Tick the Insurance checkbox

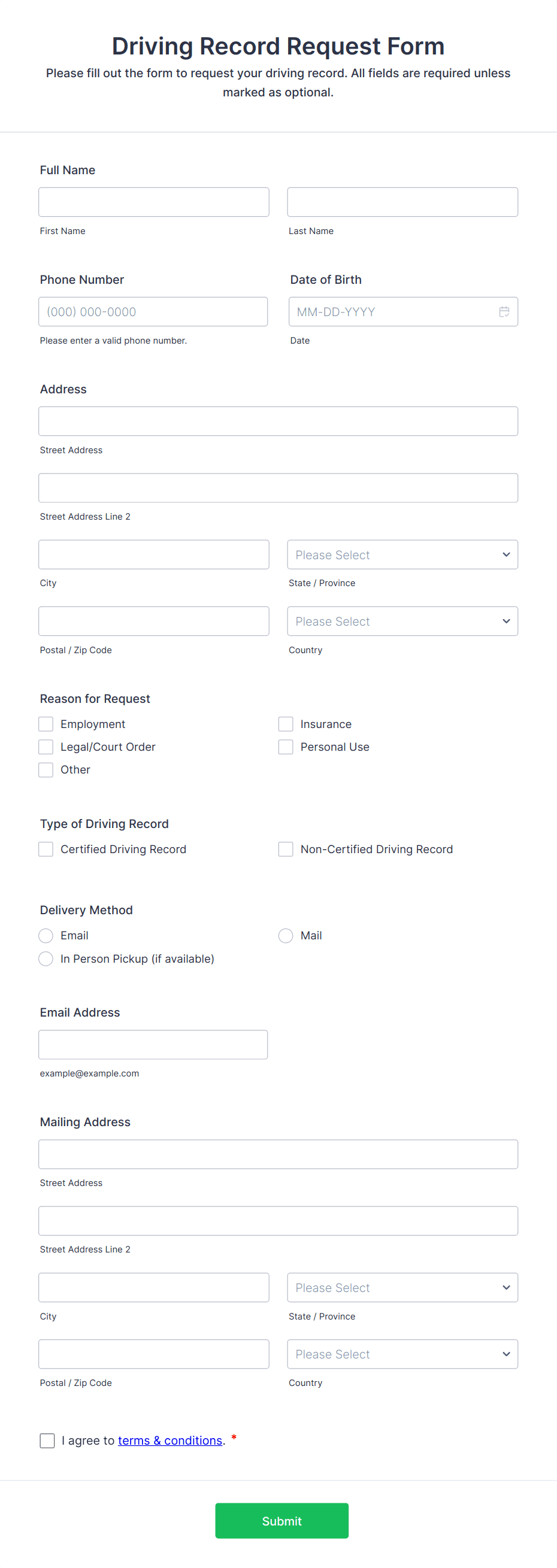[x=286, y=724]
